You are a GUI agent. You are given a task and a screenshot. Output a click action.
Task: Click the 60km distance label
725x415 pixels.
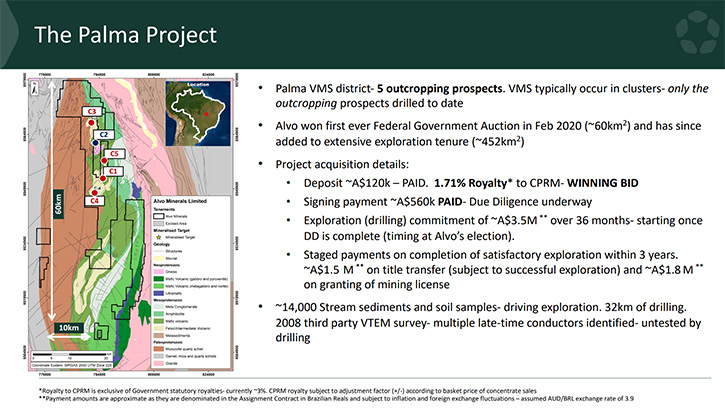(x=58, y=204)
